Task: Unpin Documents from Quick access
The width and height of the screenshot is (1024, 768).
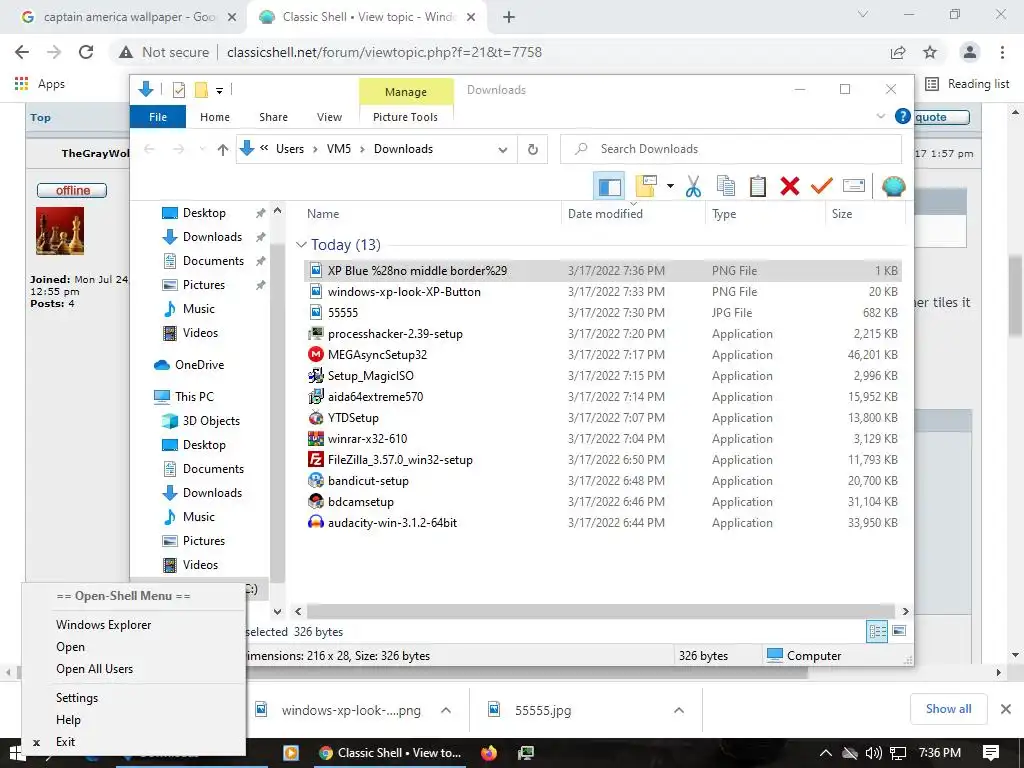Action: [261, 261]
